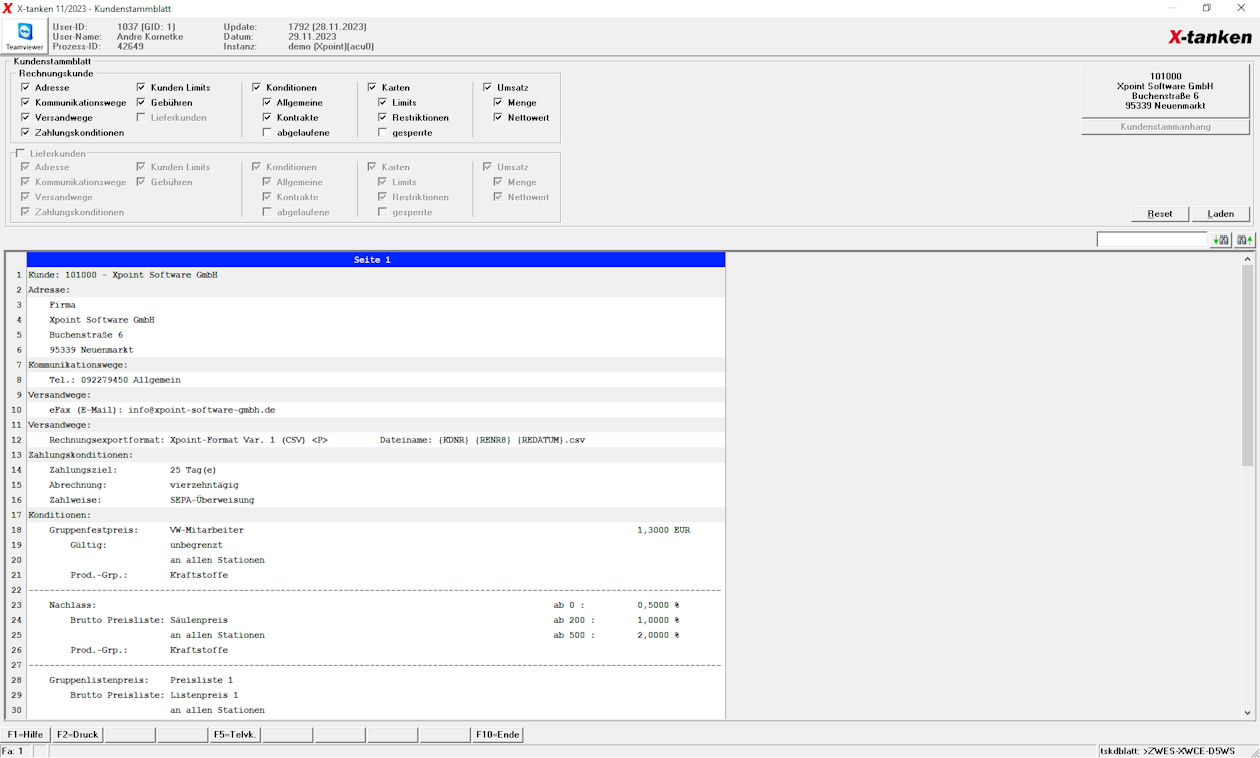
Task: Select line 'Zahlungsziel: 25 Tag(e)'
Action: pyautogui.click(x=375, y=470)
